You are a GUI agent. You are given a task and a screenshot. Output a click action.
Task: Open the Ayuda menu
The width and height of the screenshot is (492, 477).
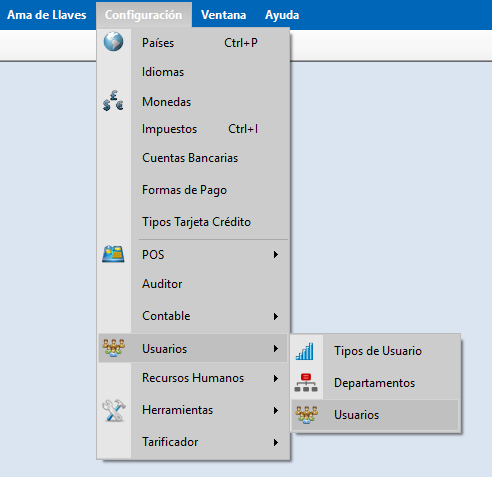click(x=282, y=15)
